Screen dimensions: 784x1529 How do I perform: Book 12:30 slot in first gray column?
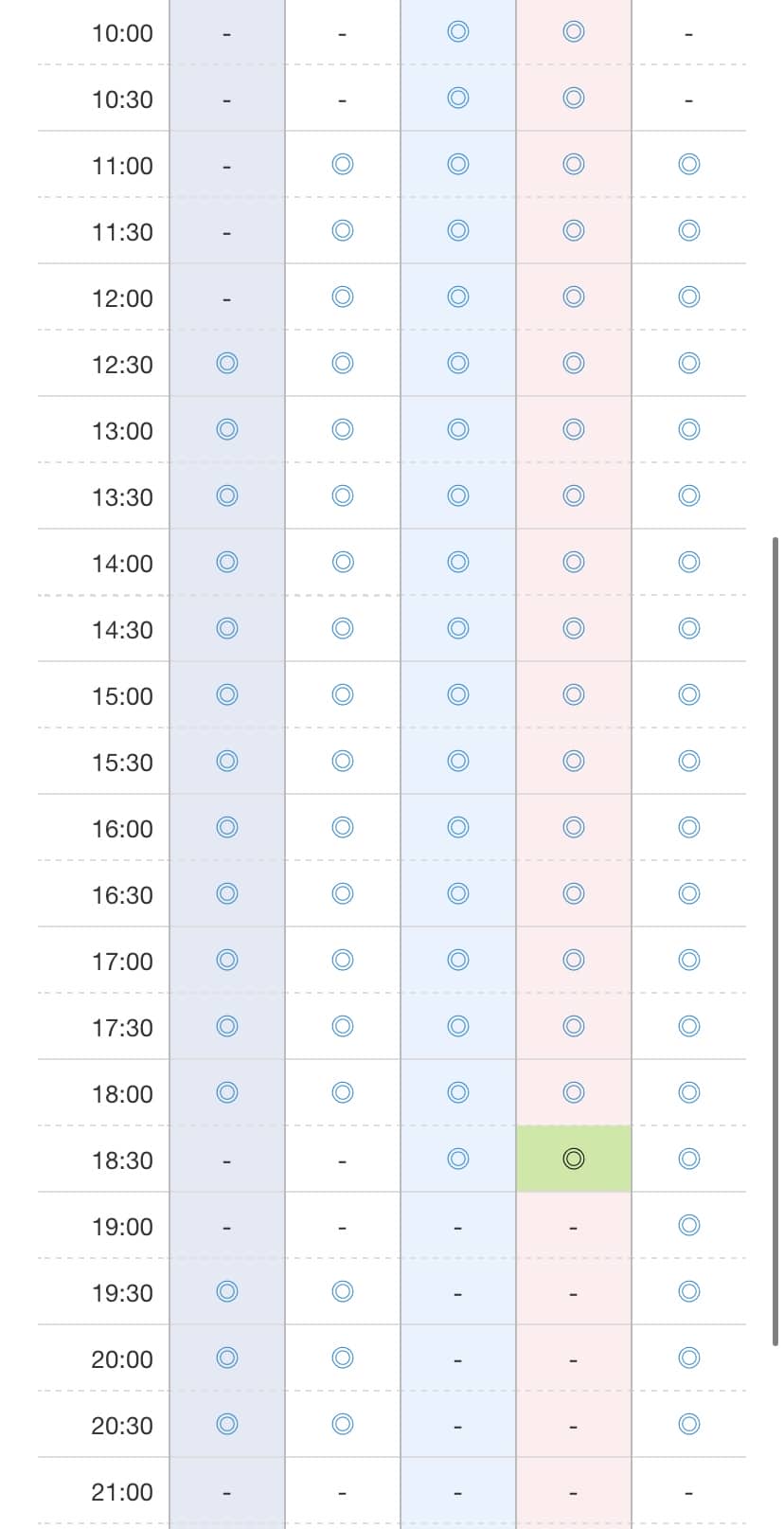tap(227, 363)
